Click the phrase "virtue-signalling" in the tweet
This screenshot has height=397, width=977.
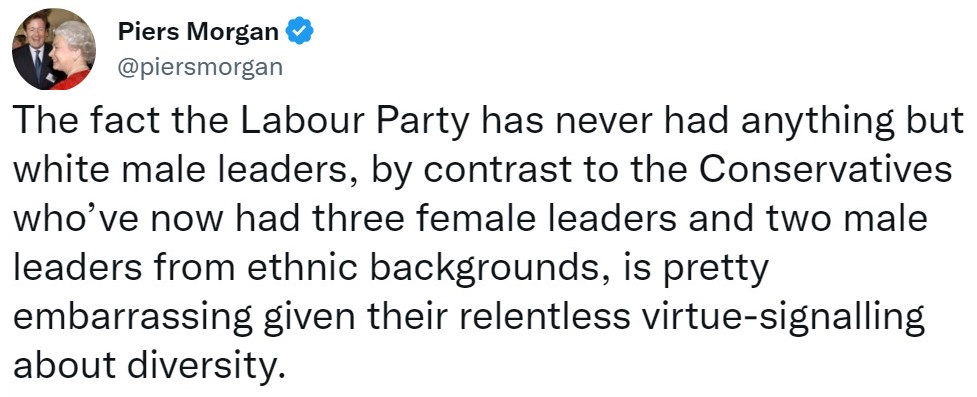click(x=781, y=318)
